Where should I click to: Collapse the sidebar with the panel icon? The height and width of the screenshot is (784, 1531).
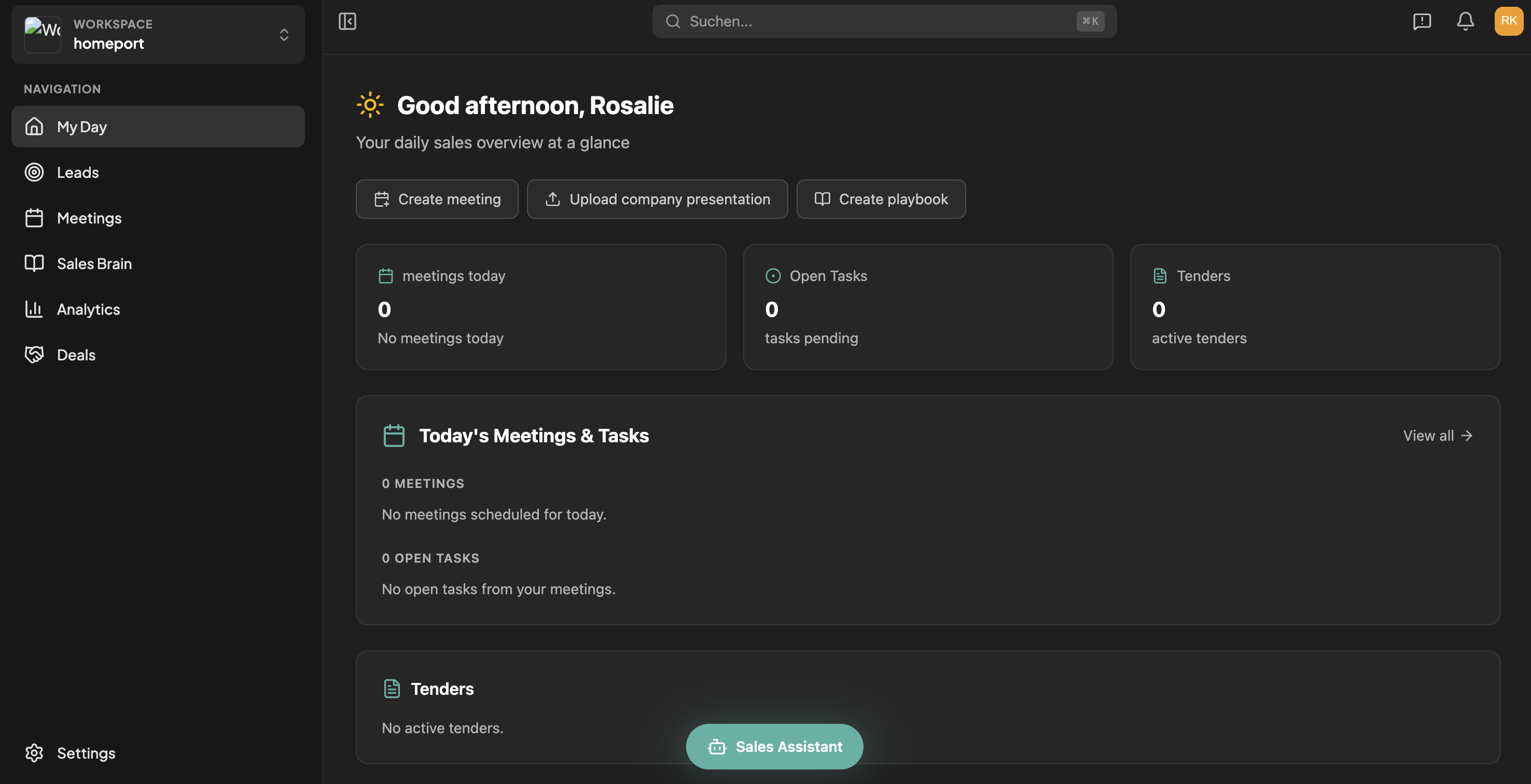pos(347,21)
